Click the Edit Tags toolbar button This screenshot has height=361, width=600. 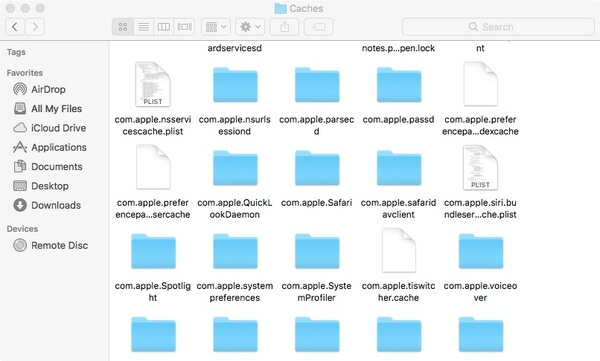tap(318, 27)
